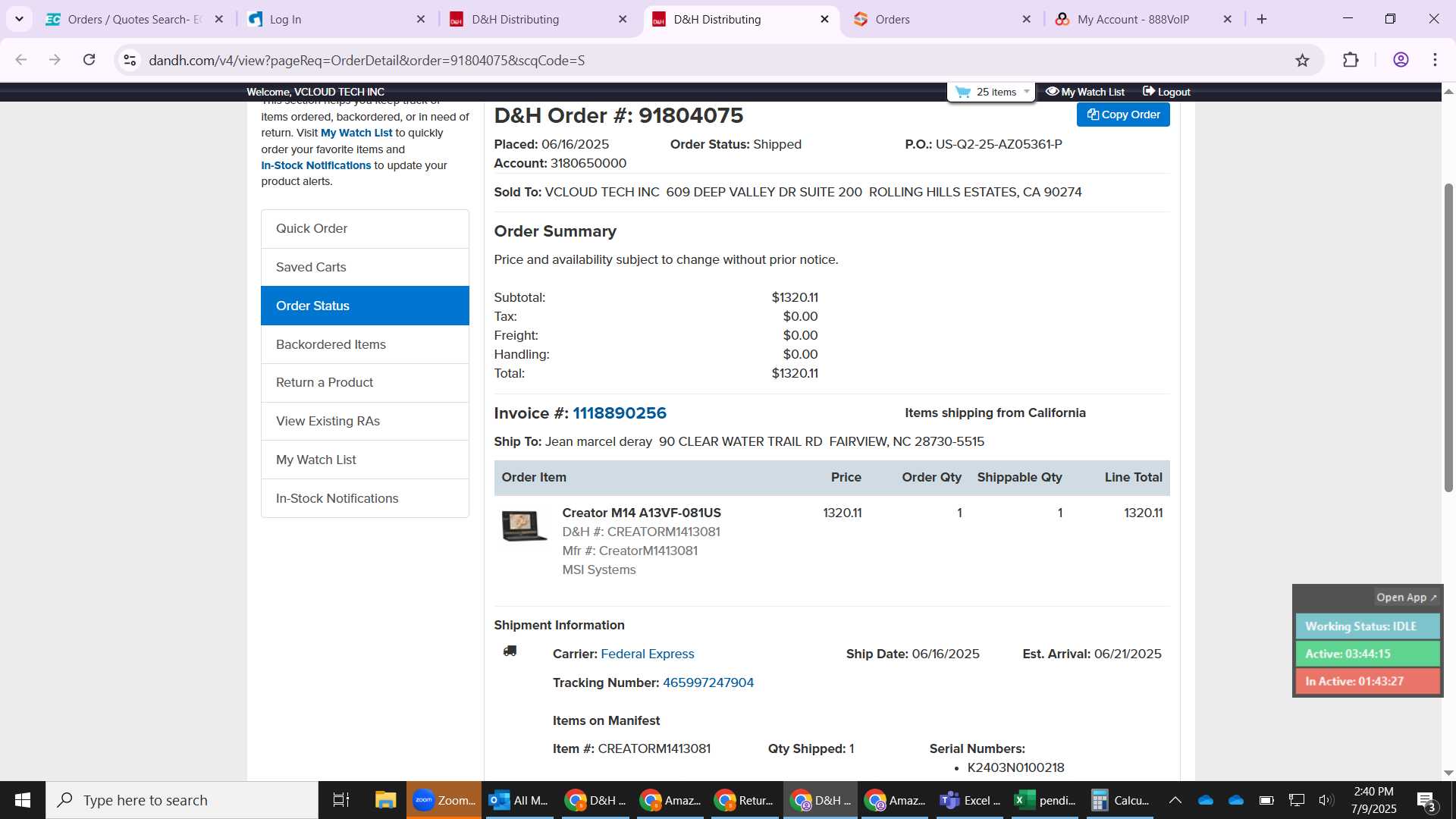
Task: Open My Watch List link in sidebar text
Action: [x=356, y=133]
